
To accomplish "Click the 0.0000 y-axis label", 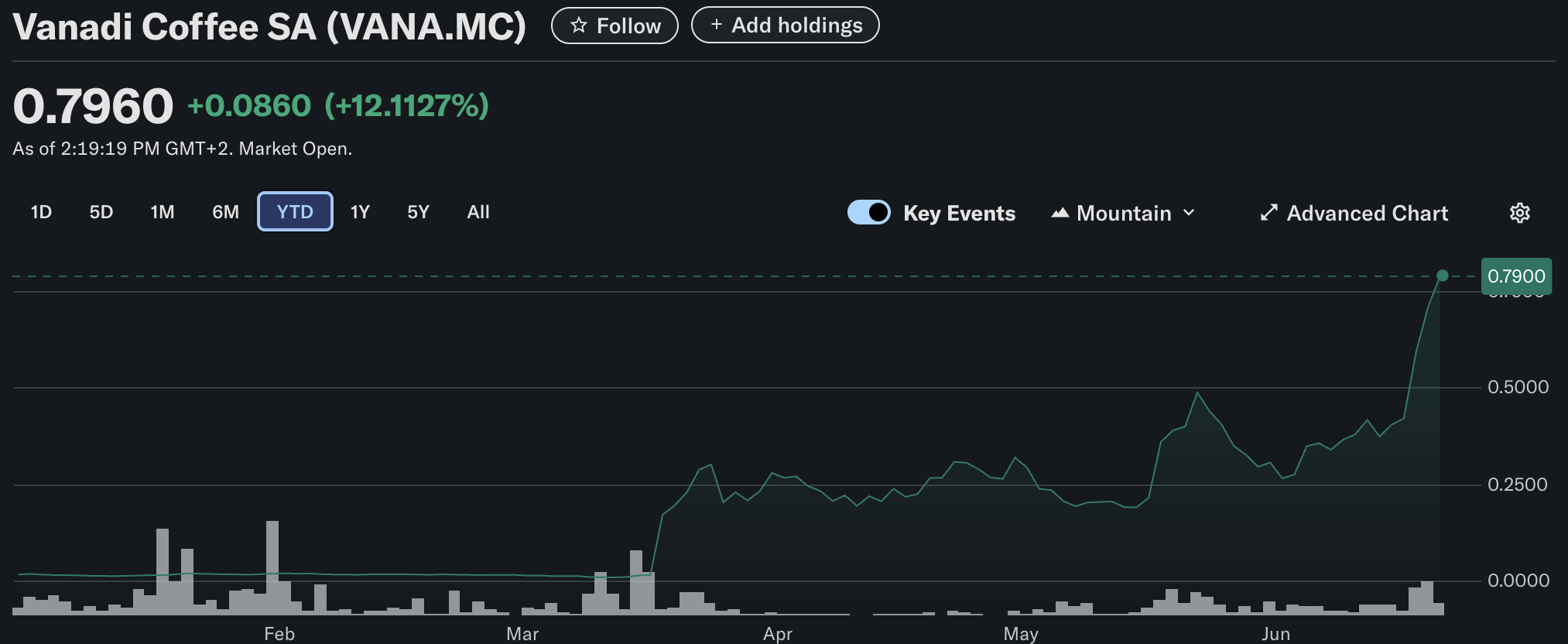I will click(1518, 581).
